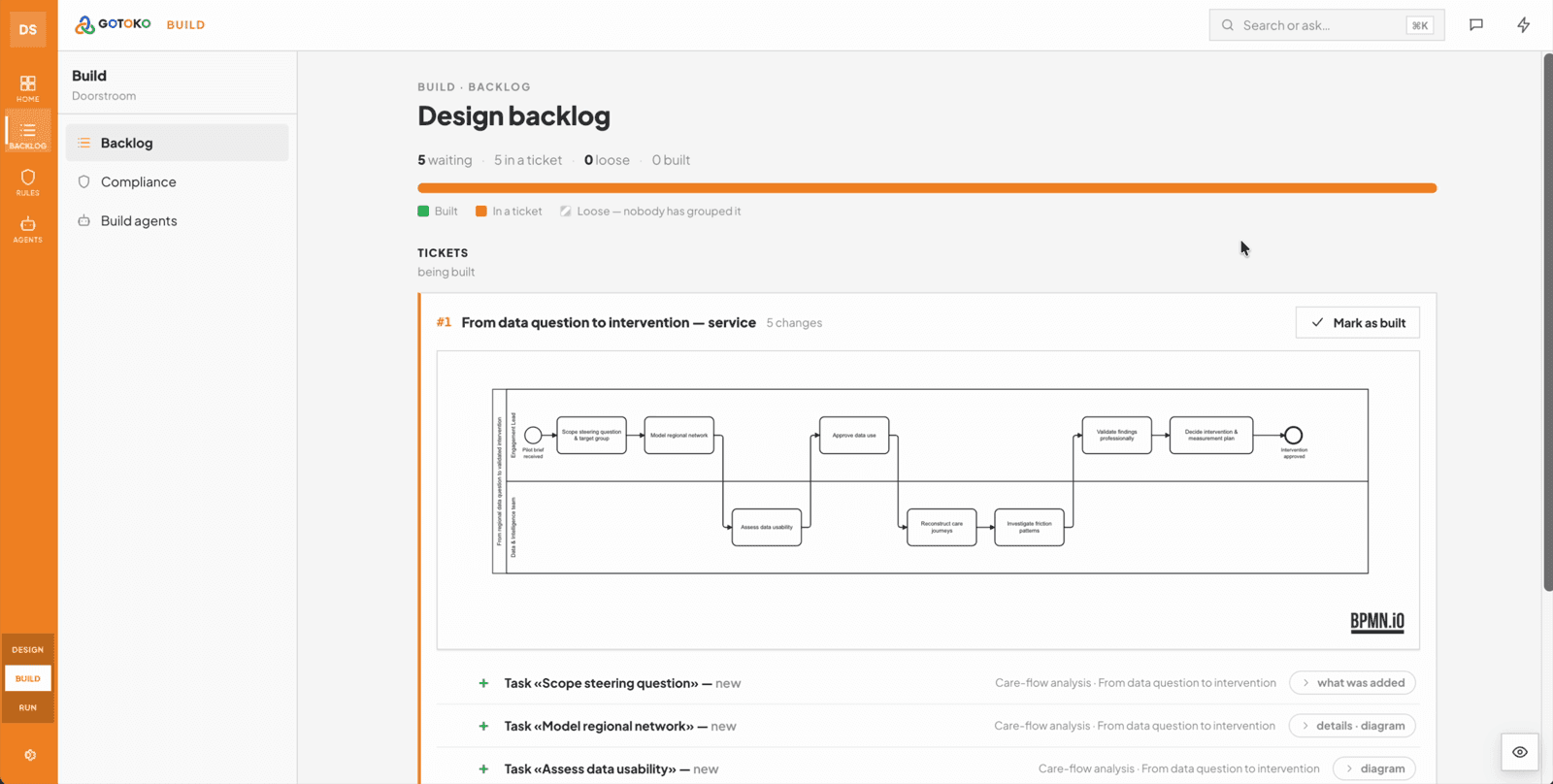Click the settings gear in sidebar
1553x784 pixels.
pyautogui.click(x=30, y=755)
